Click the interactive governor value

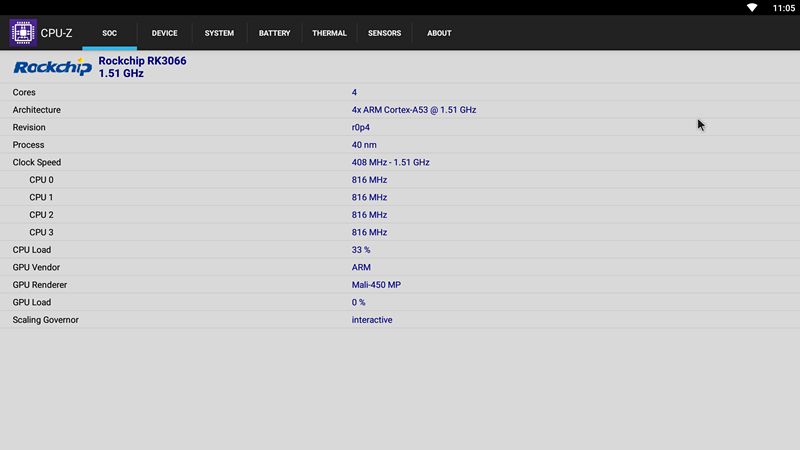[372, 320]
